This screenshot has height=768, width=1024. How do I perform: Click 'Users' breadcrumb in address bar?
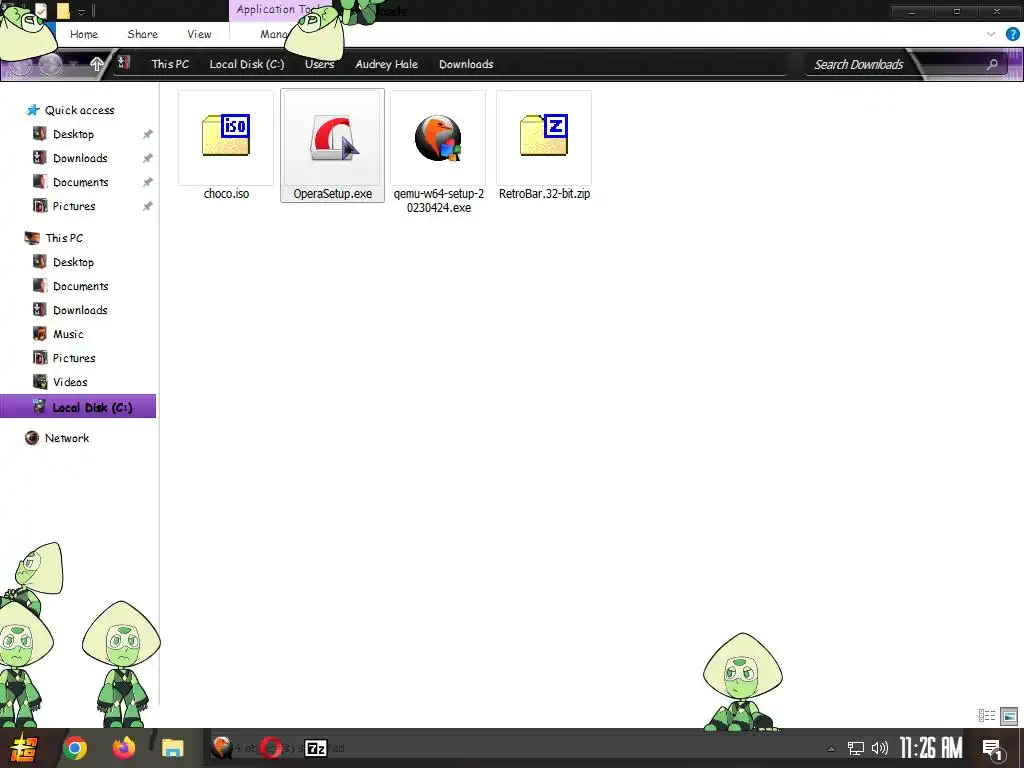tap(319, 64)
